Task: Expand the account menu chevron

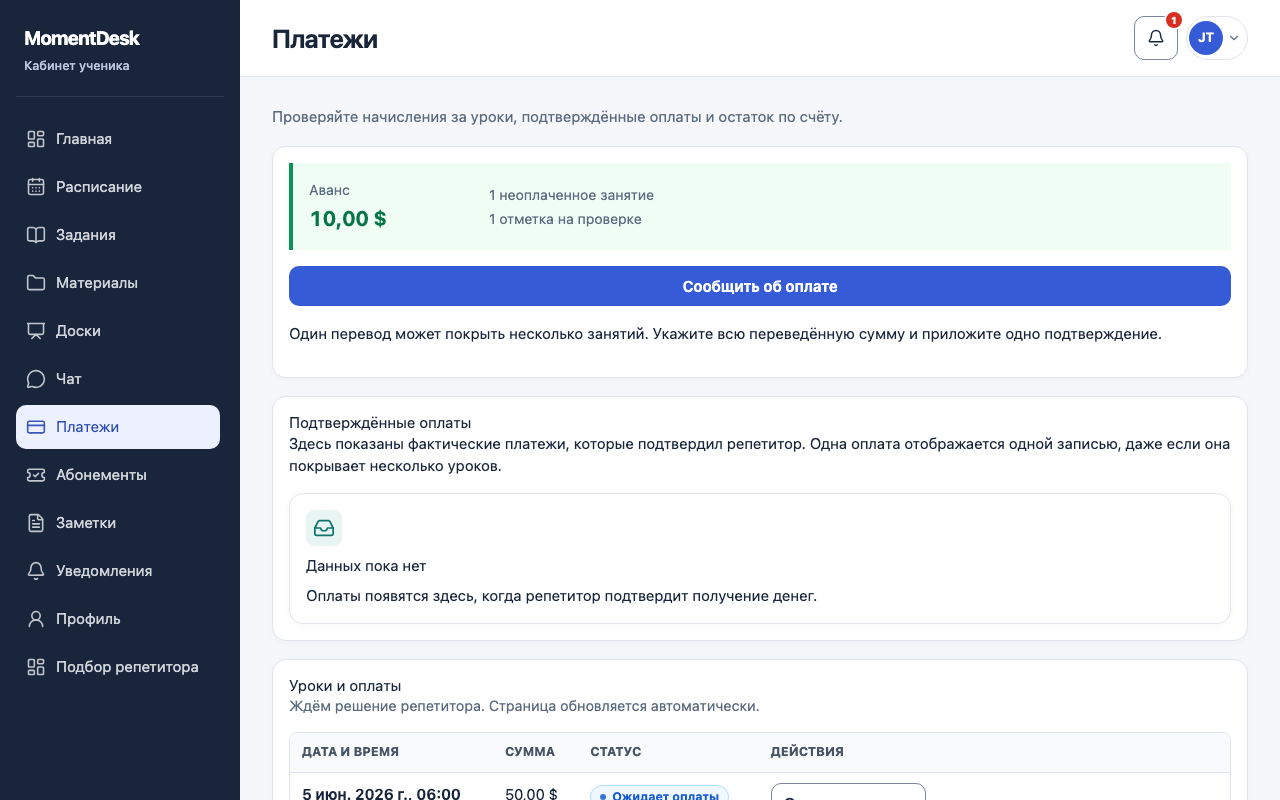Action: point(1234,38)
